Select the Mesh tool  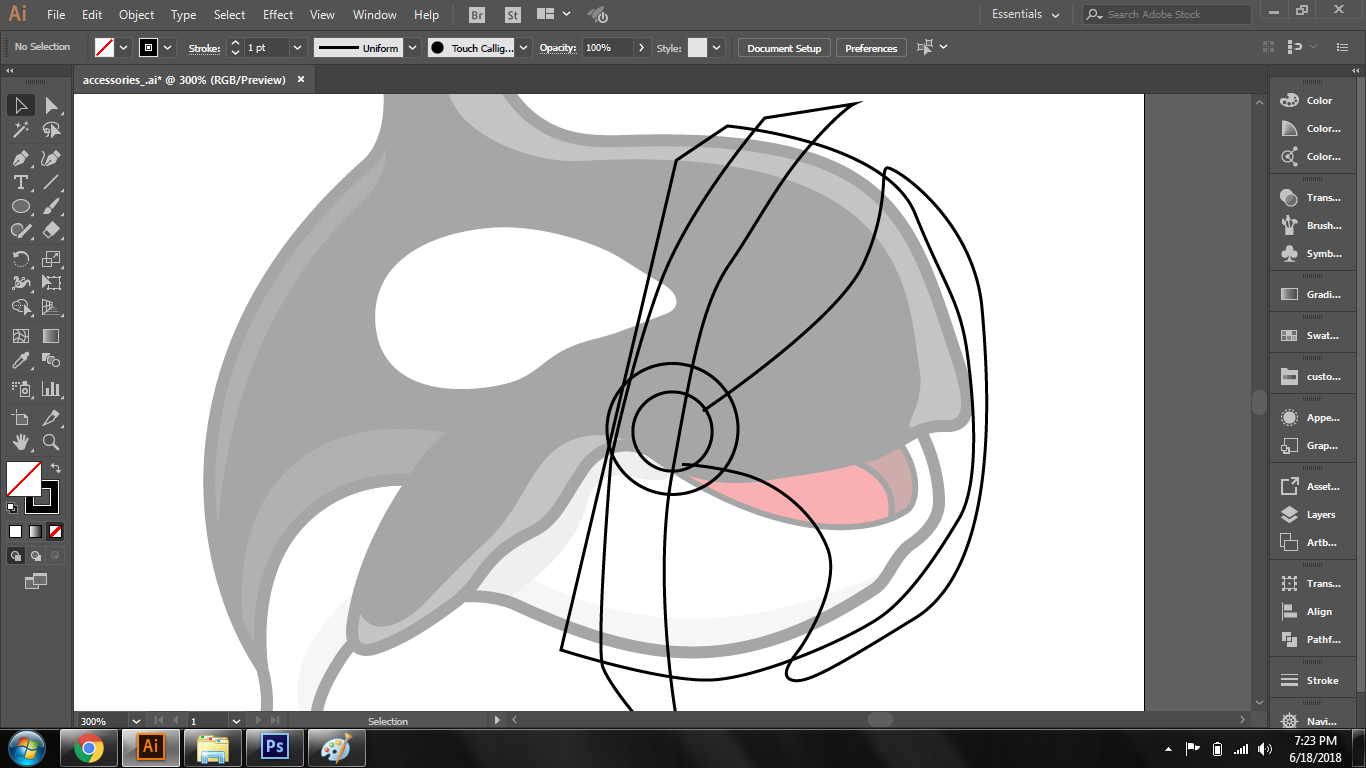[20, 336]
